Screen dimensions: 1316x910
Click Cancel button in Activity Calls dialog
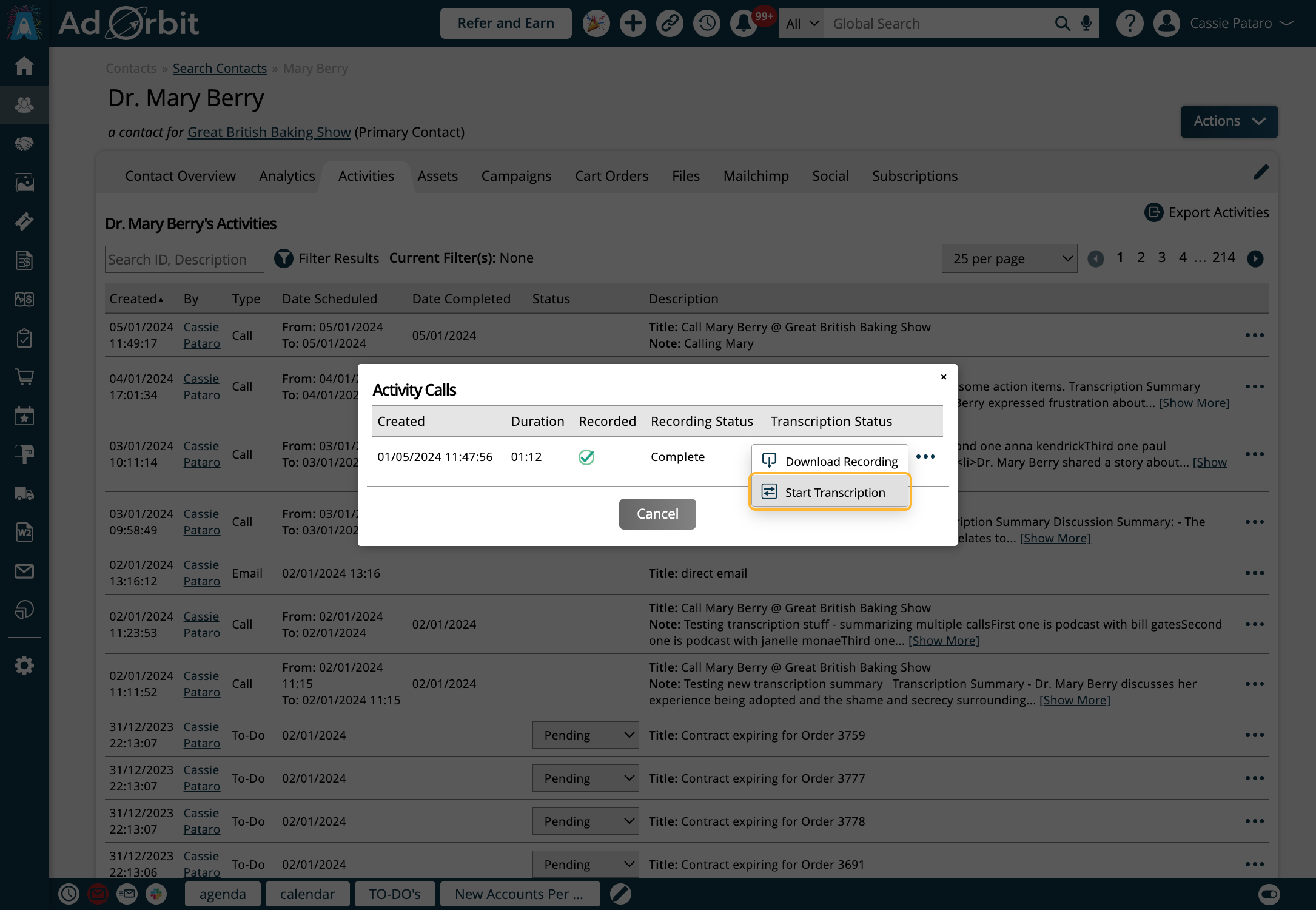click(x=657, y=514)
